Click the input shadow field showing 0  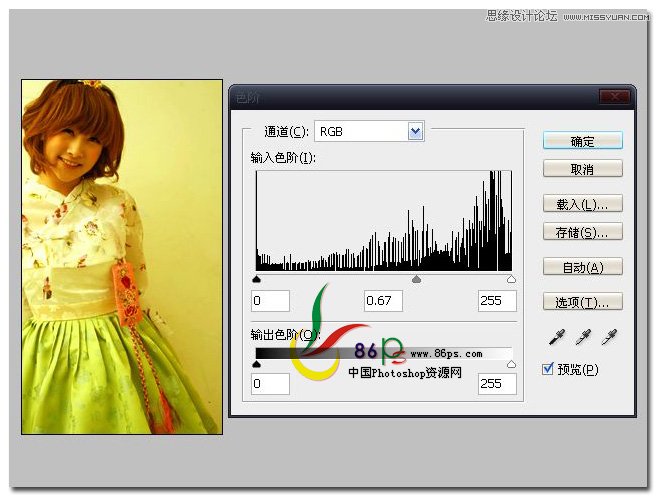270,301
